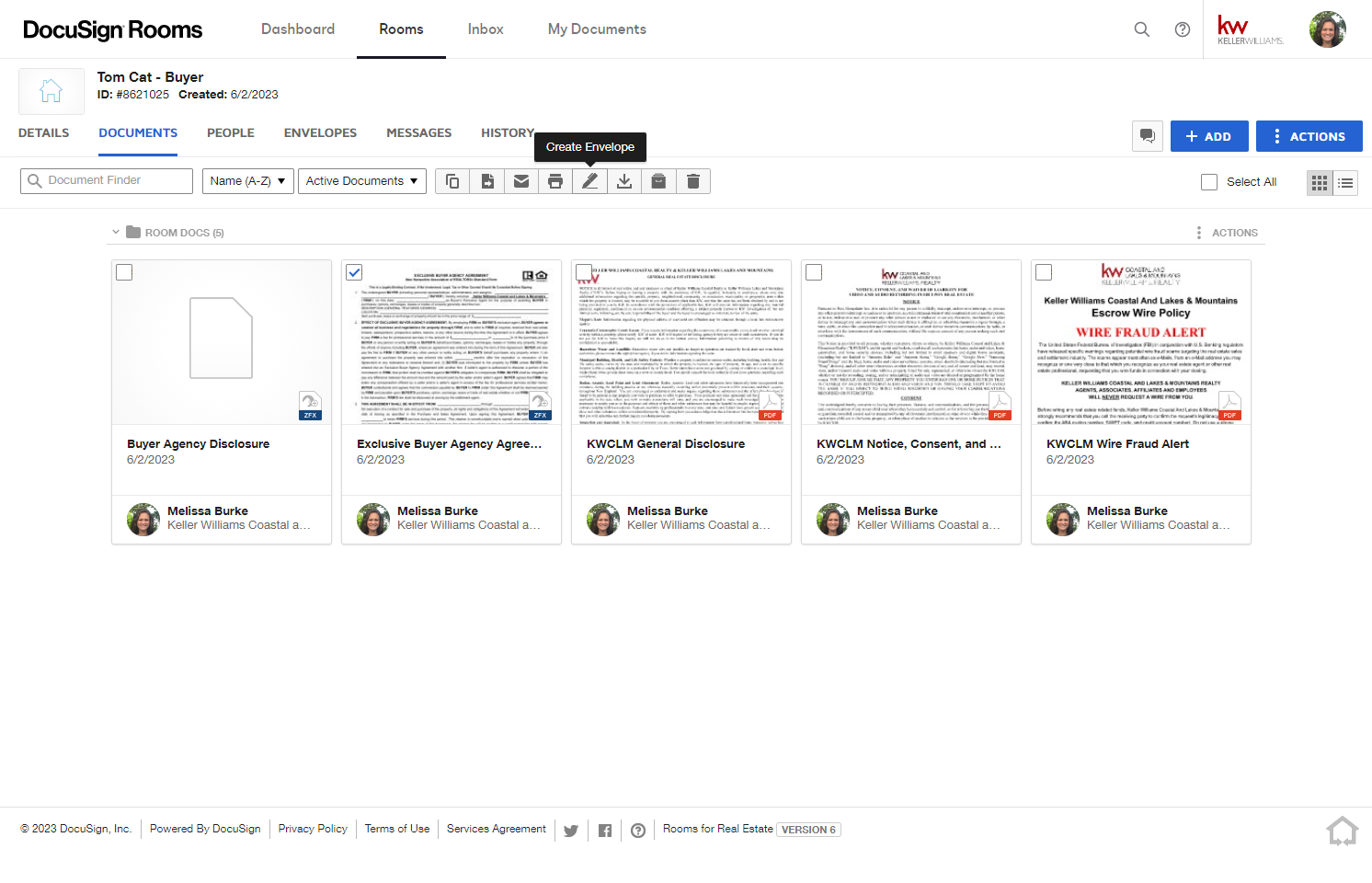Image resolution: width=1372 pixels, height=883 pixels.
Task: Switch to list view layout
Action: click(x=1345, y=182)
